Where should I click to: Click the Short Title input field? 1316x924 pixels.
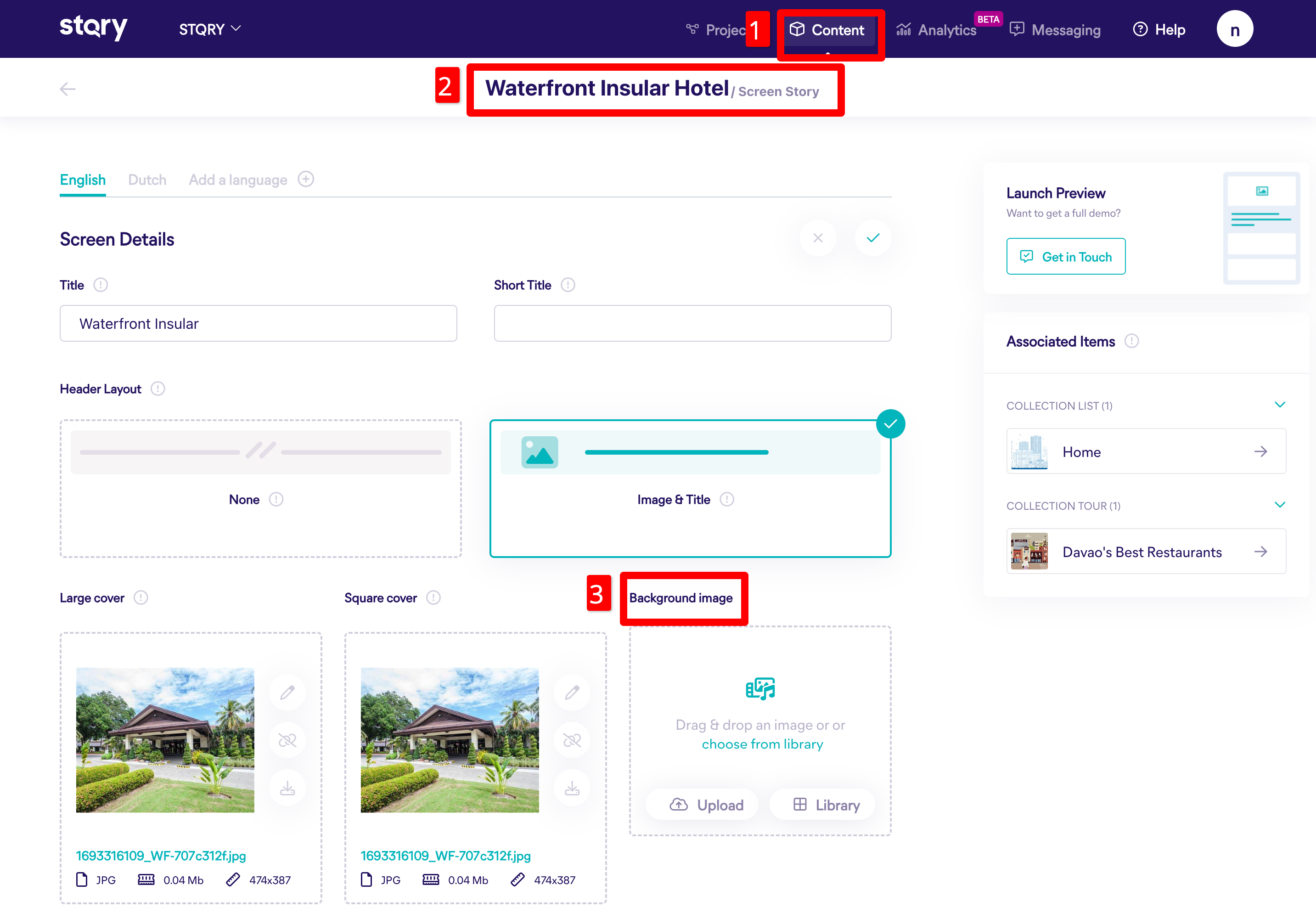coord(692,323)
